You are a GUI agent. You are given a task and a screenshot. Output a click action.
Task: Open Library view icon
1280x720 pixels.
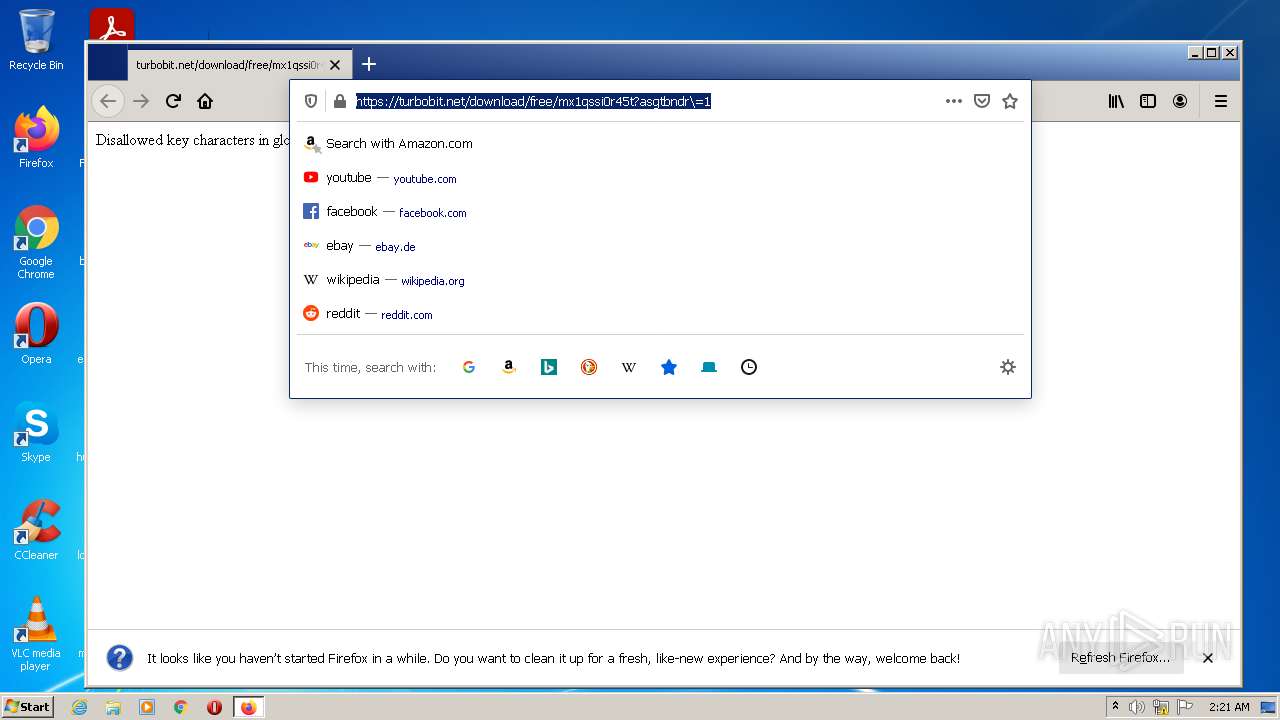[1116, 101]
